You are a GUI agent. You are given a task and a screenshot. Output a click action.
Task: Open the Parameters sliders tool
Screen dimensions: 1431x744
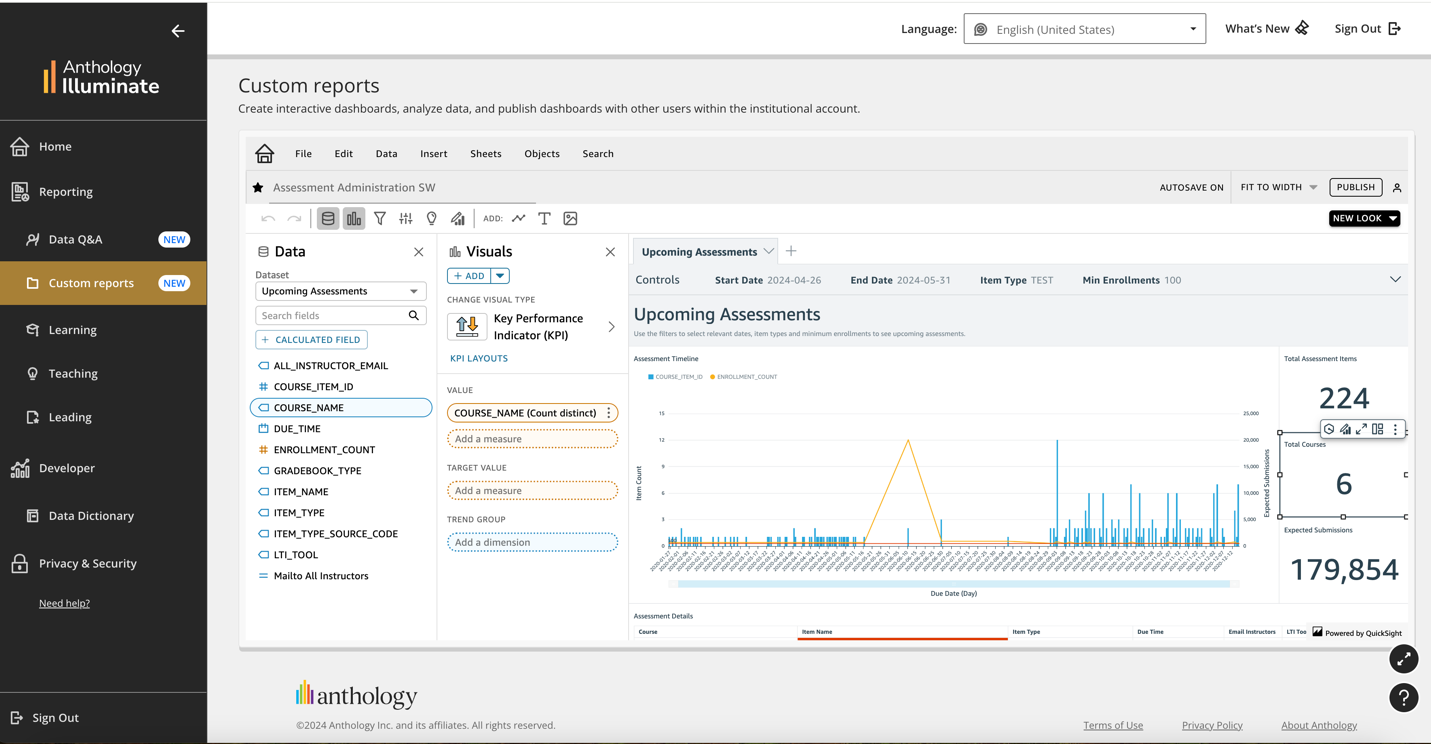[x=406, y=218]
